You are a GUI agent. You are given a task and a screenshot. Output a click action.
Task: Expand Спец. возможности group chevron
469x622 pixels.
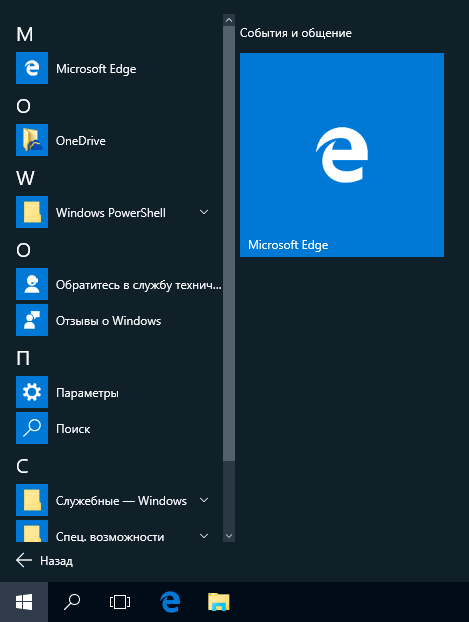coord(204,536)
